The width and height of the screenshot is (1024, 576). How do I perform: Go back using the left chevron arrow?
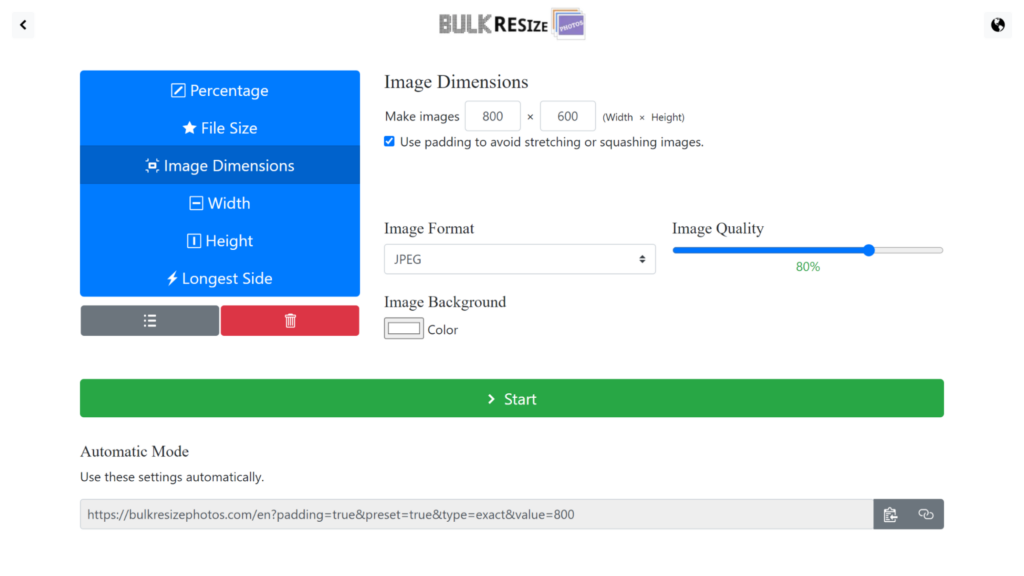click(x=24, y=25)
